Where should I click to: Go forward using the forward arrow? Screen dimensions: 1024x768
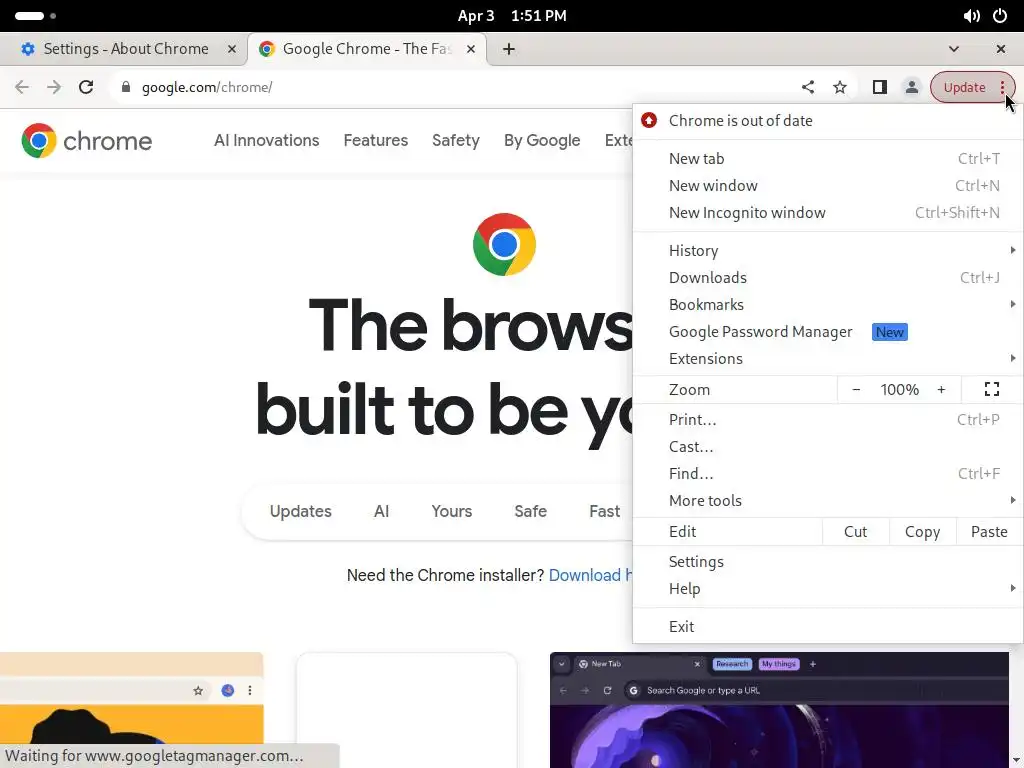point(54,87)
